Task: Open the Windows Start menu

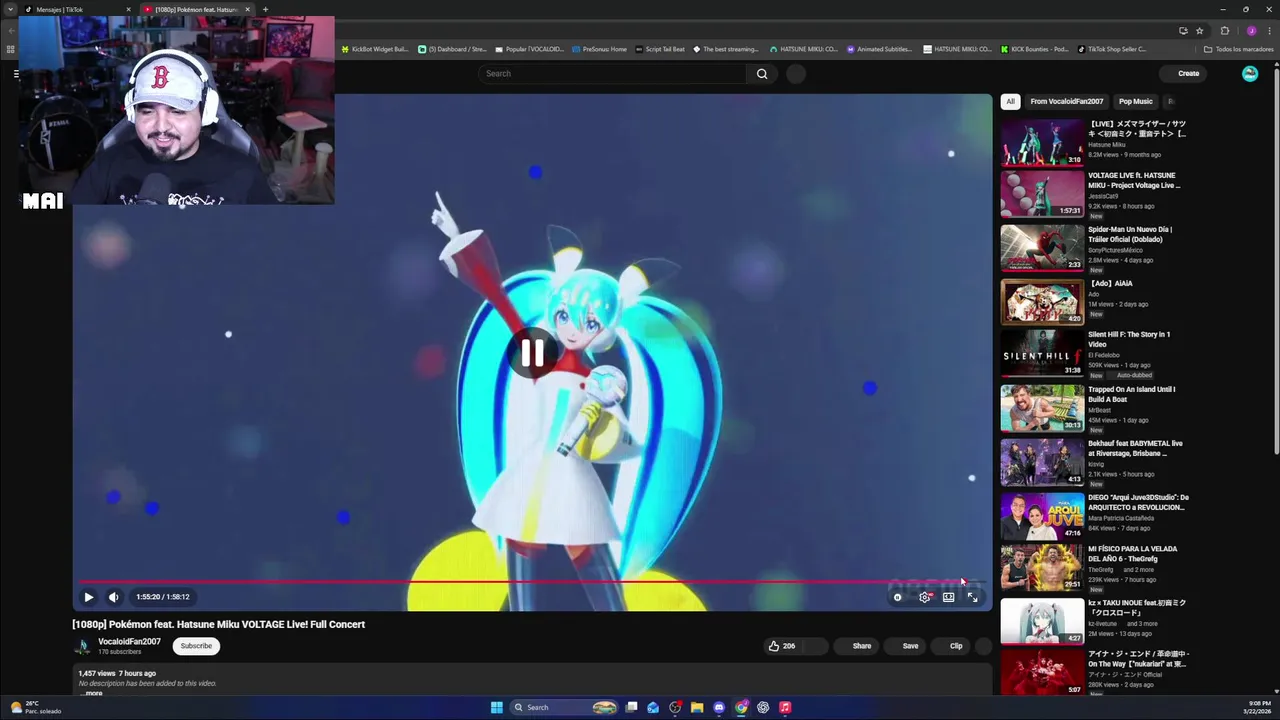Action: [496, 707]
